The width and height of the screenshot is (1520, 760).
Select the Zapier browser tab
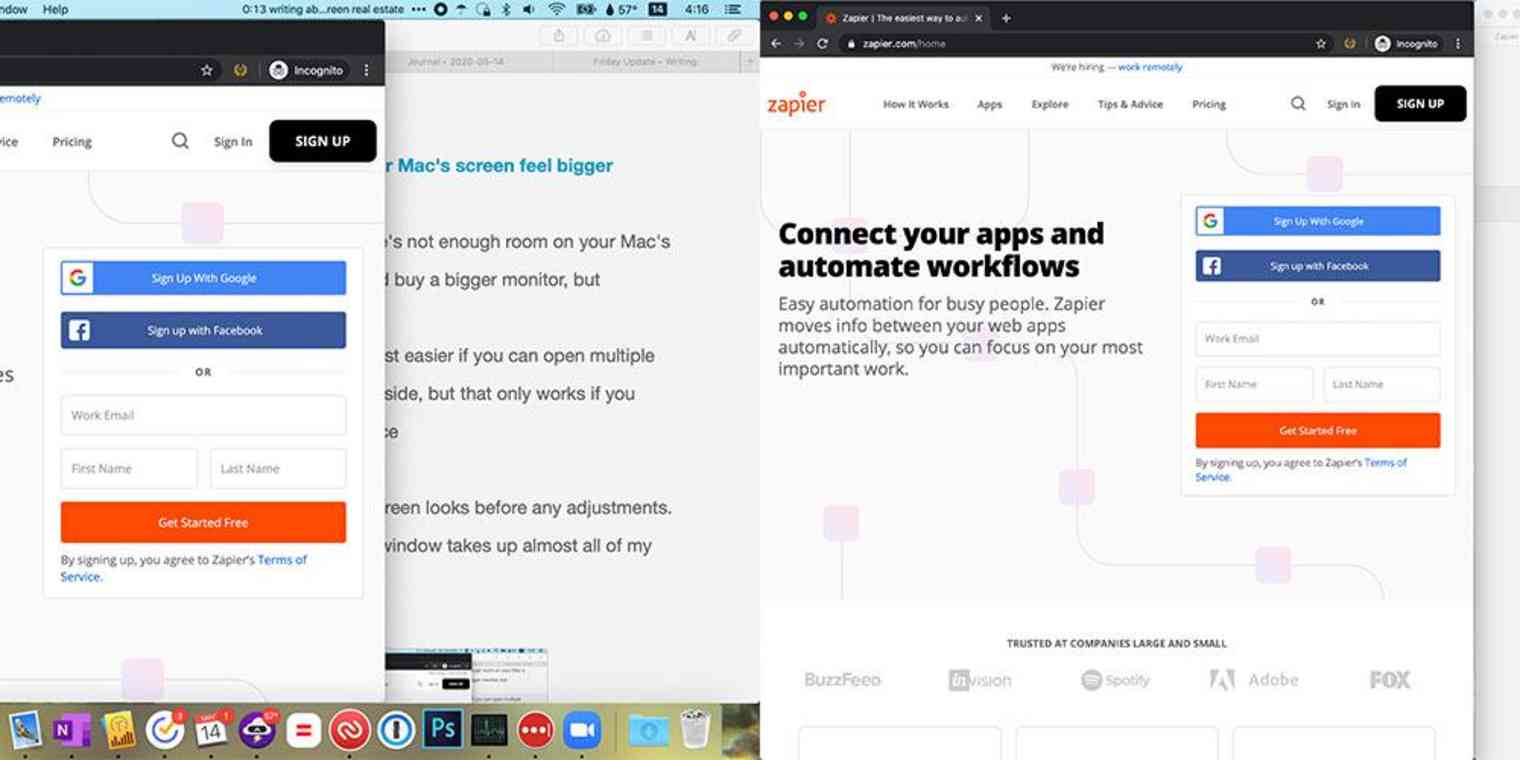point(898,17)
